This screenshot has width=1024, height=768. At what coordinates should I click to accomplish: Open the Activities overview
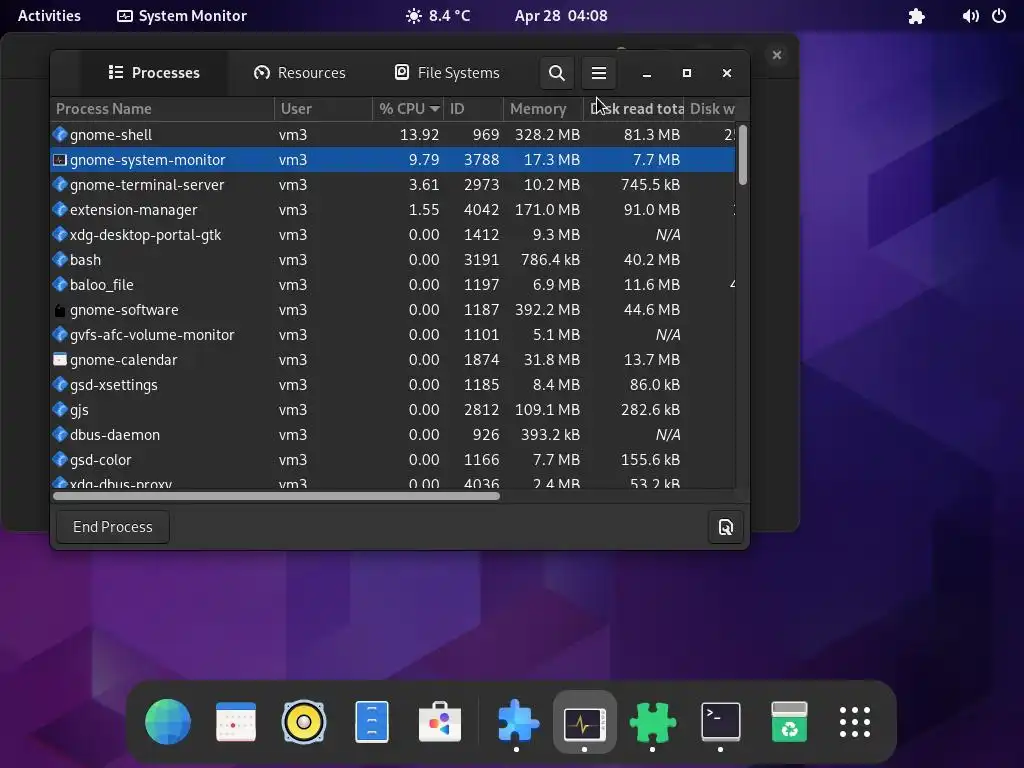point(49,16)
